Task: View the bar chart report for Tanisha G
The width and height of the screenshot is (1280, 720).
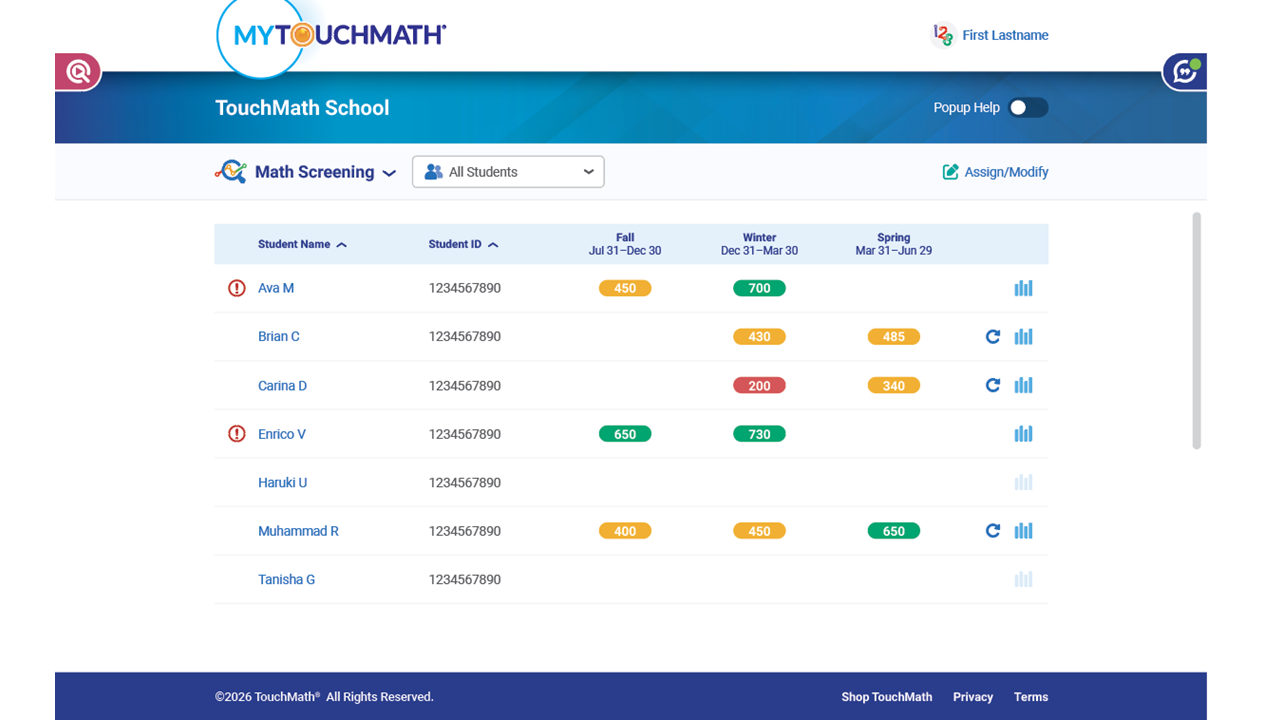Action: pos(1023,579)
